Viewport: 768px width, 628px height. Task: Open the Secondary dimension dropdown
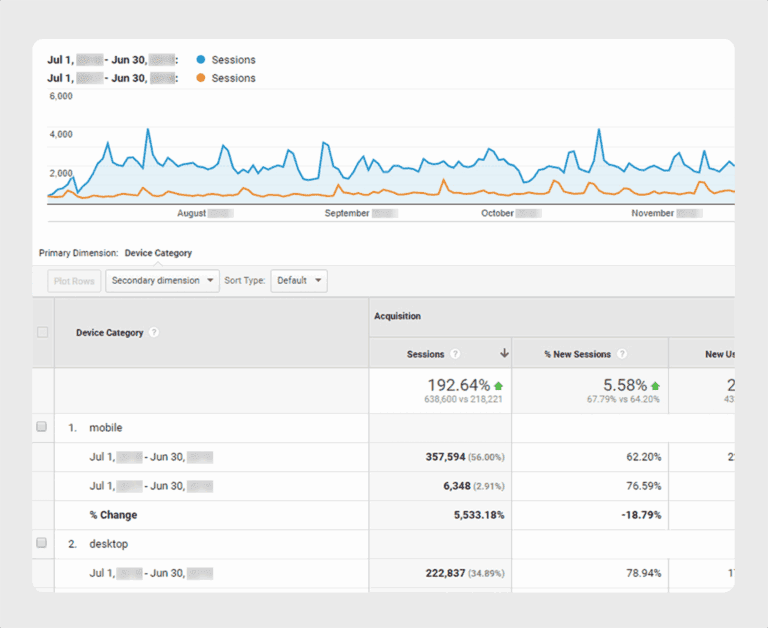click(162, 281)
